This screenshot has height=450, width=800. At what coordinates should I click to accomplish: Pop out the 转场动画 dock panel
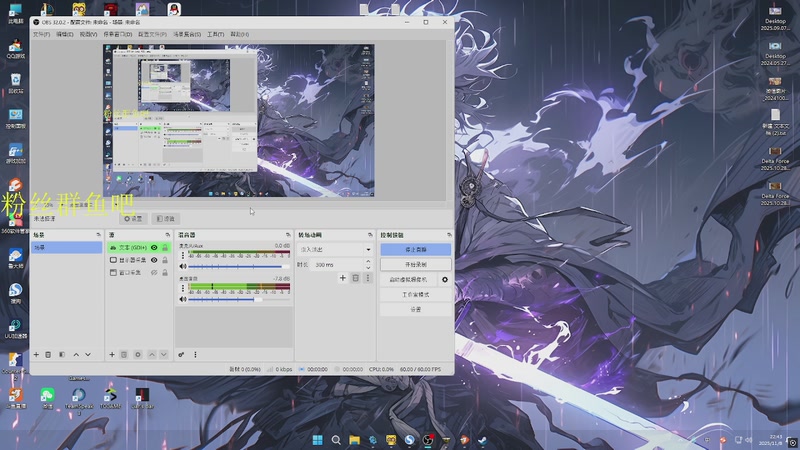pos(370,235)
